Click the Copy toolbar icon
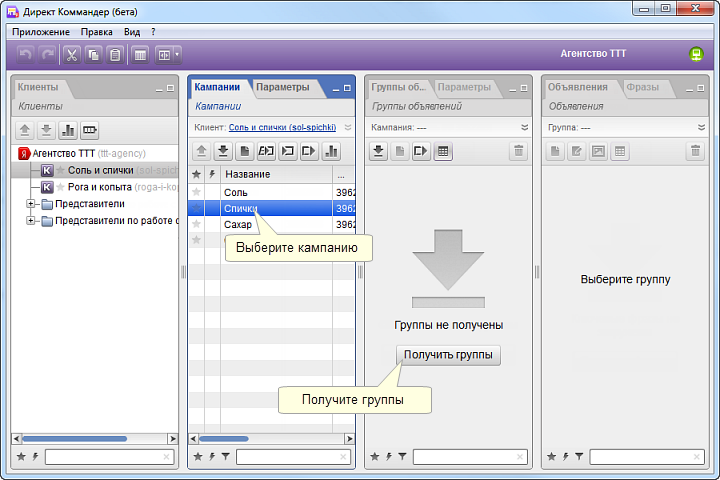Image resolution: width=720 pixels, height=480 pixels. point(93,55)
